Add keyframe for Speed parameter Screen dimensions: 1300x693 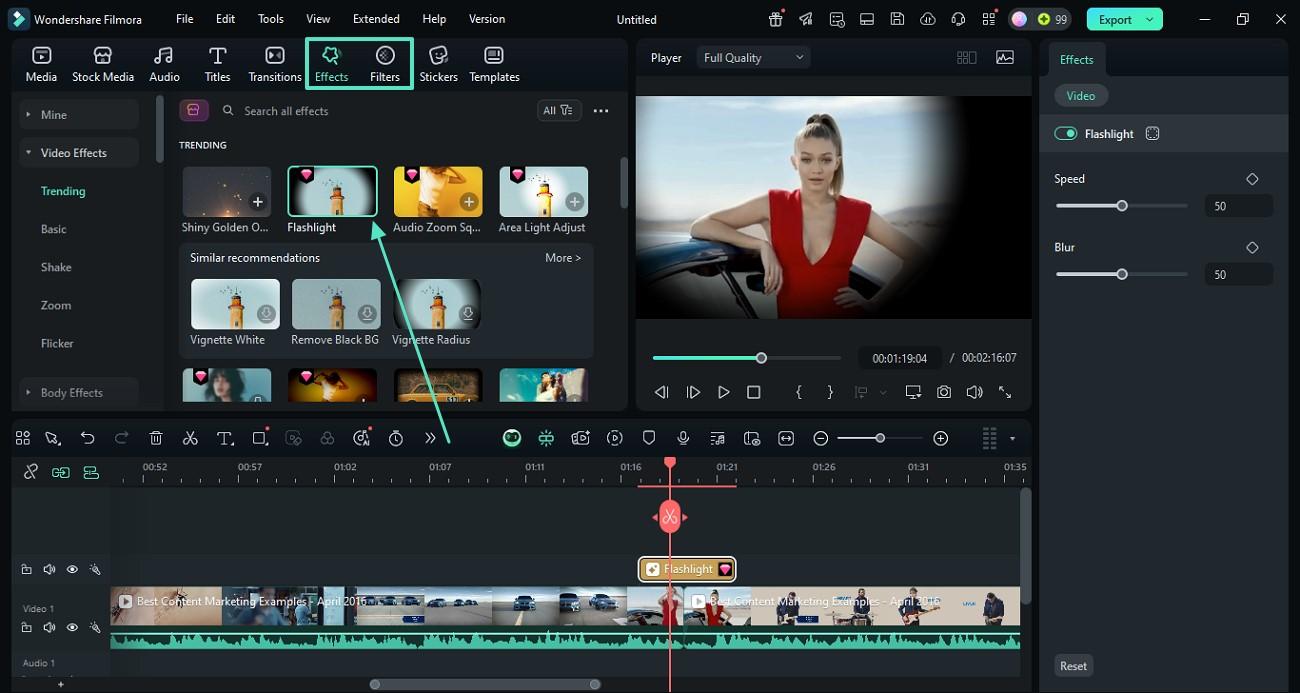(1252, 179)
